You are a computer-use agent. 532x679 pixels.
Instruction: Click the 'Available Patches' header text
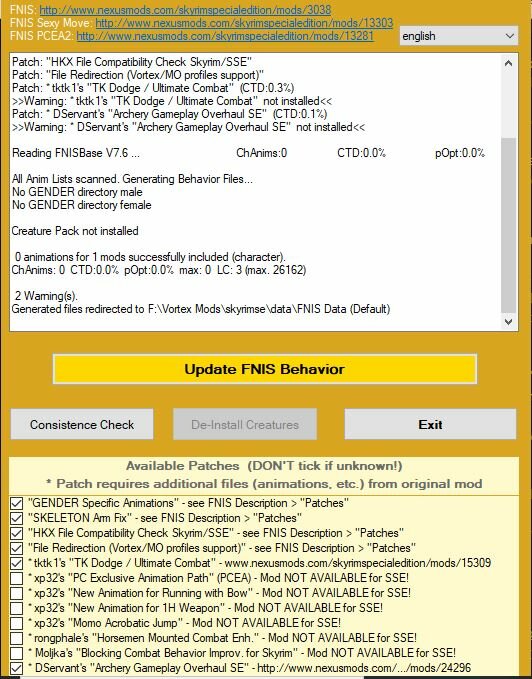tap(264, 466)
